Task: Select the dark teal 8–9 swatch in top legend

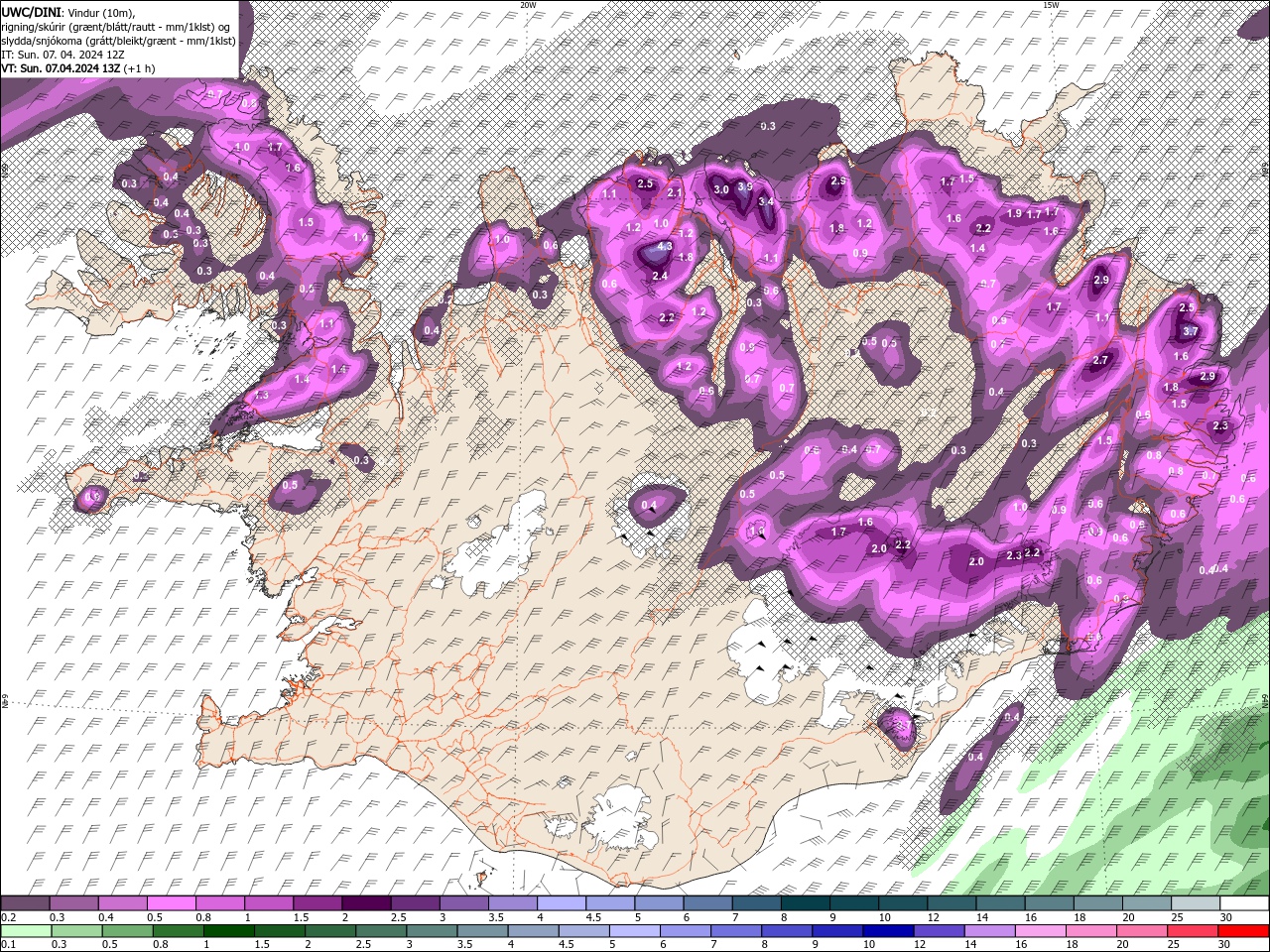Action: [x=806, y=903]
